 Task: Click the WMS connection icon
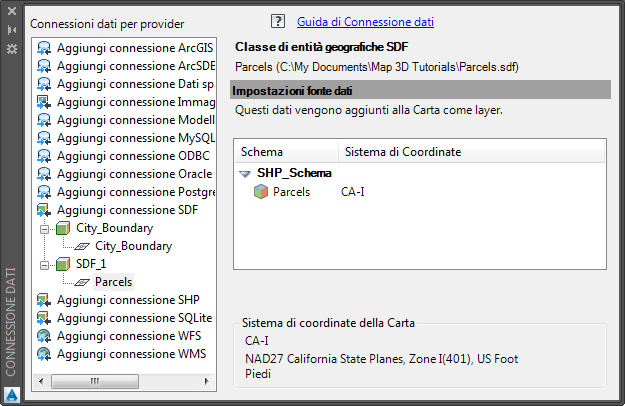click(43, 354)
